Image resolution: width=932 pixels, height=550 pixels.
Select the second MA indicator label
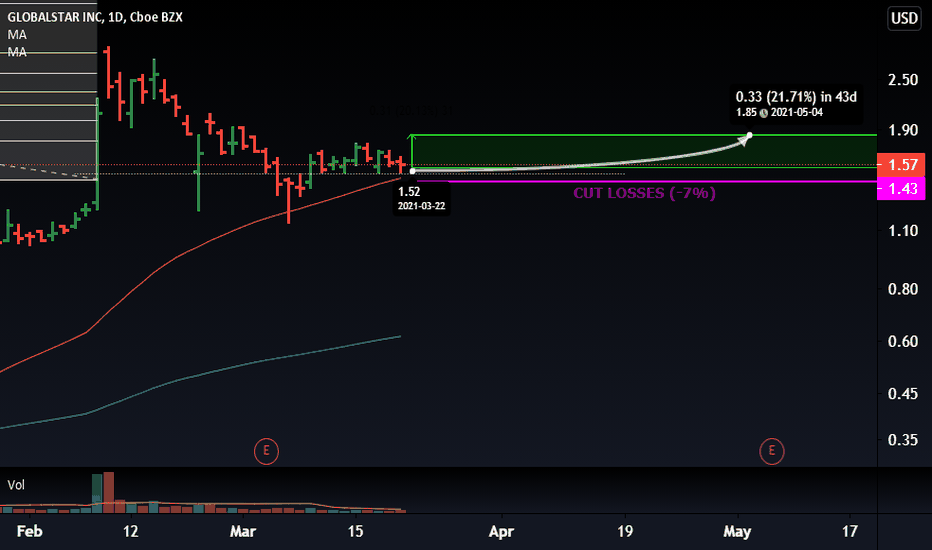(x=17, y=52)
